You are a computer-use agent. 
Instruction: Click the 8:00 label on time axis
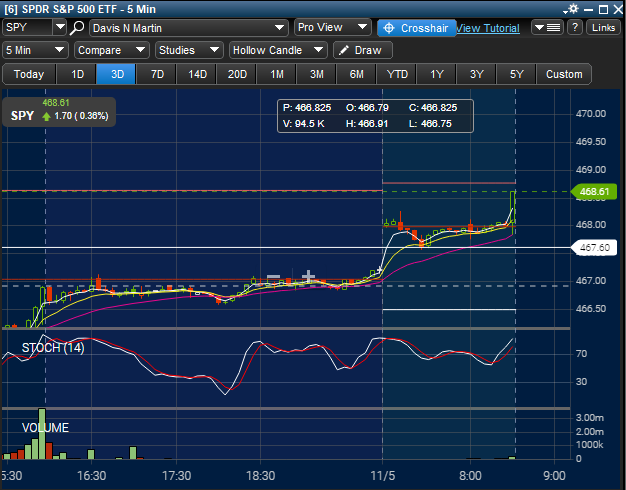(x=470, y=476)
